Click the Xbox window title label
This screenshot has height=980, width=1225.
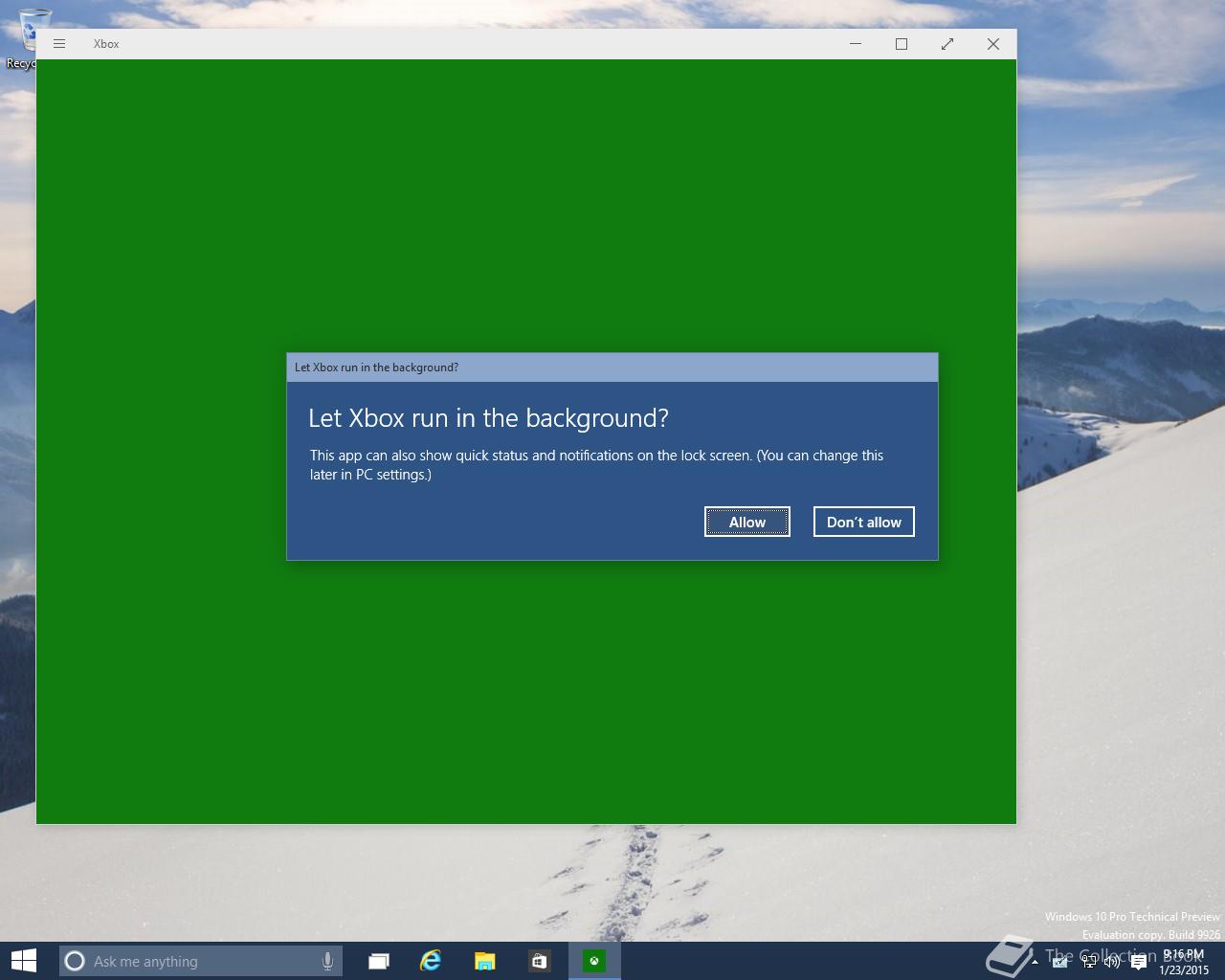pyautogui.click(x=106, y=44)
